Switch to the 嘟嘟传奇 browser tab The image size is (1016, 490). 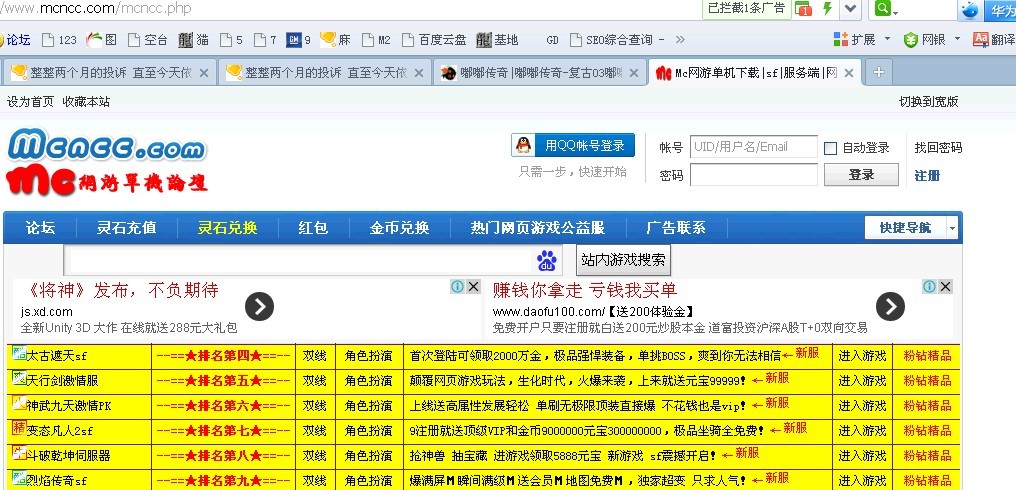(x=539, y=73)
